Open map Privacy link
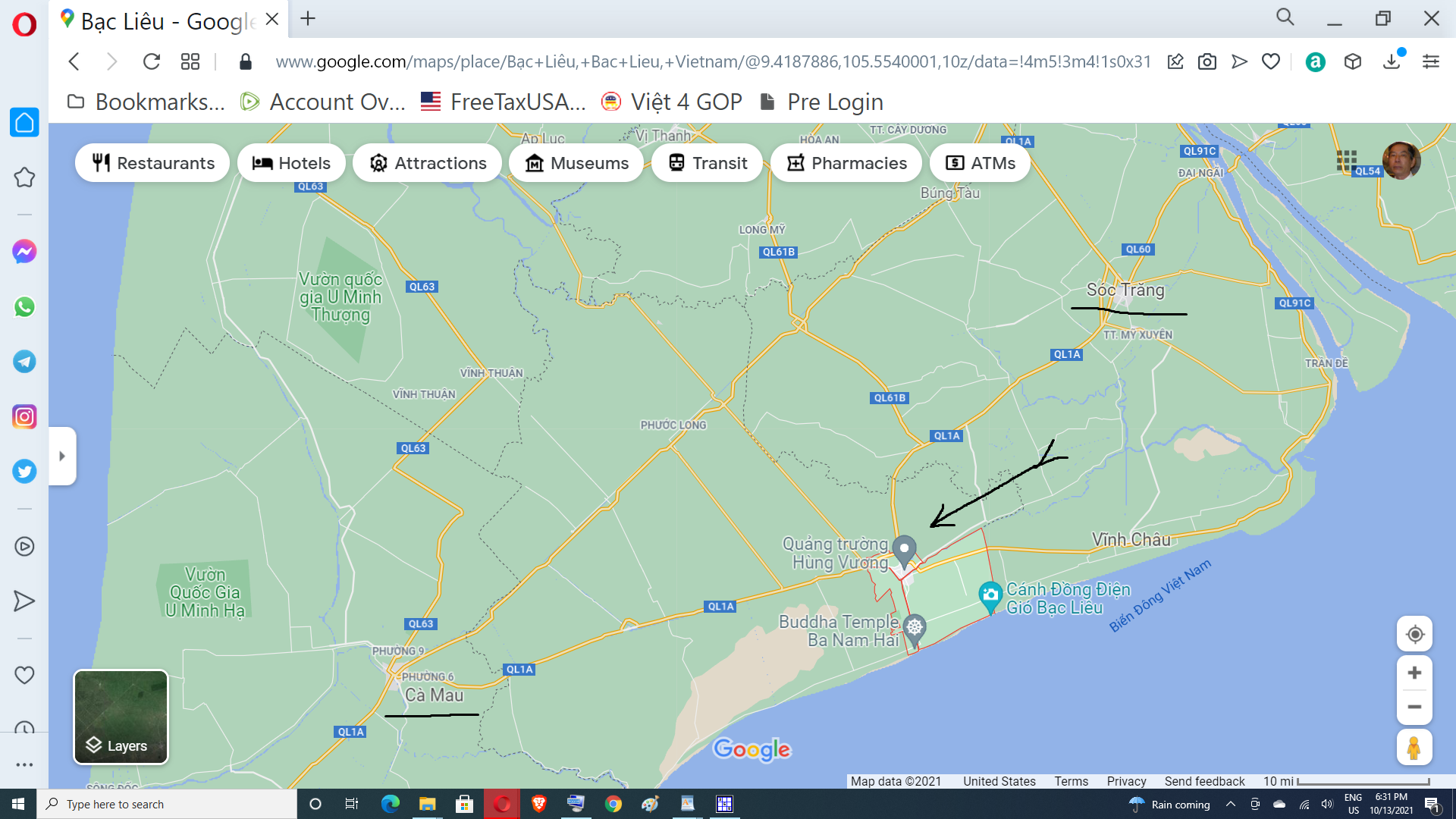The height and width of the screenshot is (819, 1456). pos(1126,781)
